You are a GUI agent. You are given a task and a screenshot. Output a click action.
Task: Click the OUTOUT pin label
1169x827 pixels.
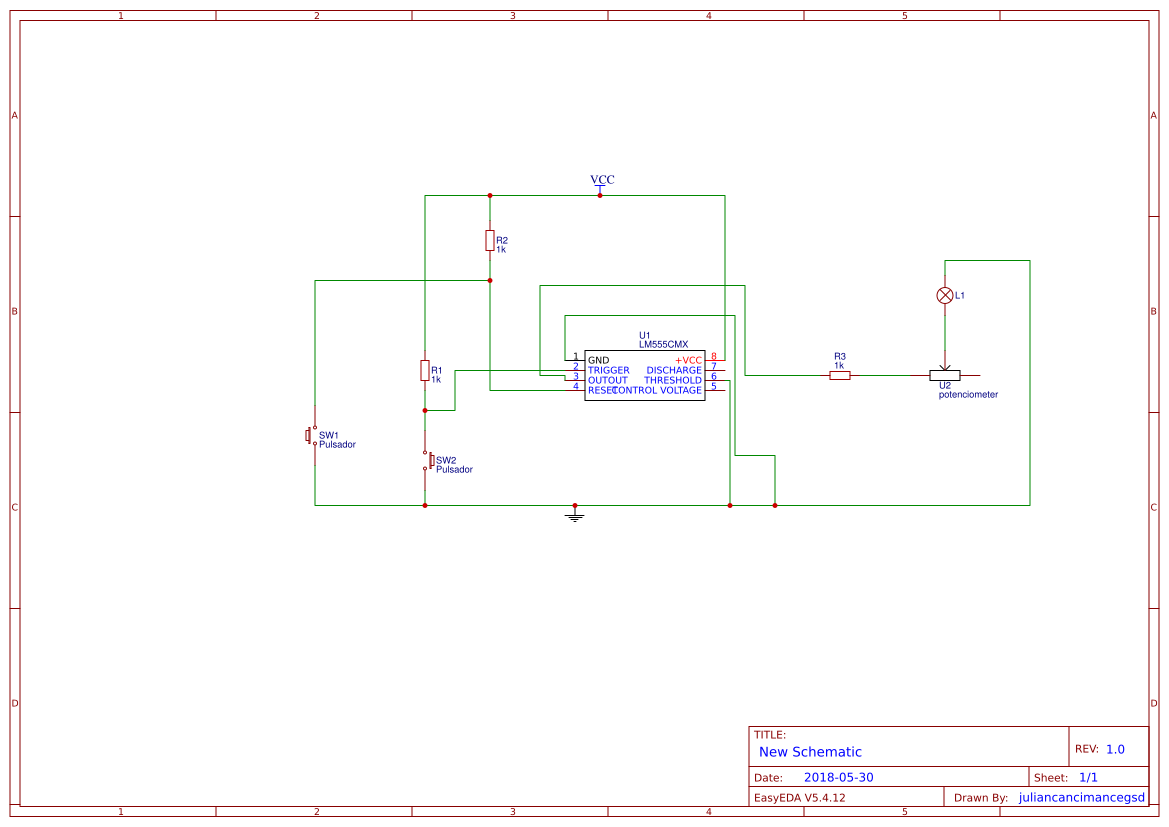[x=608, y=380]
